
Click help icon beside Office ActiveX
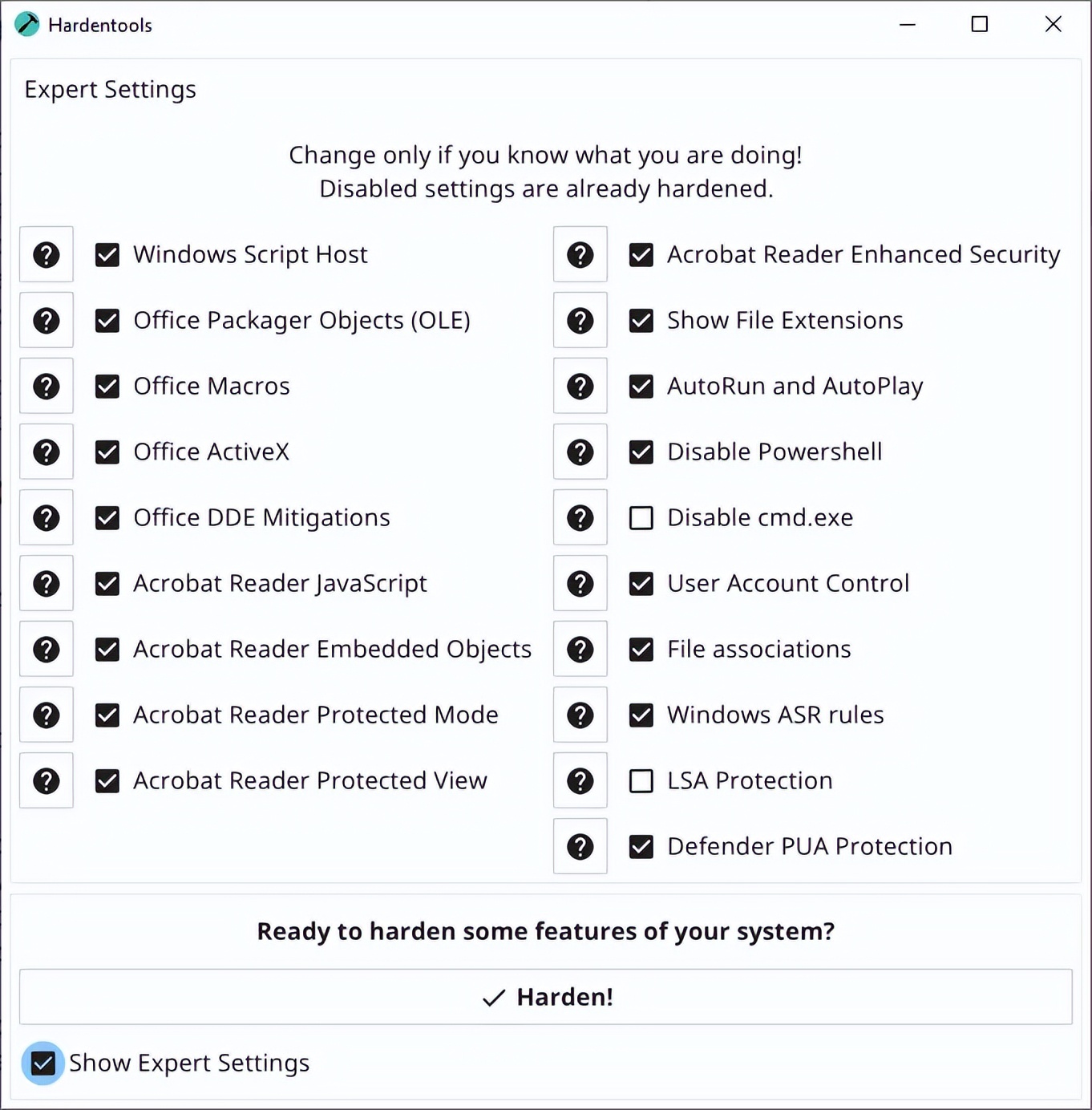[x=47, y=452]
